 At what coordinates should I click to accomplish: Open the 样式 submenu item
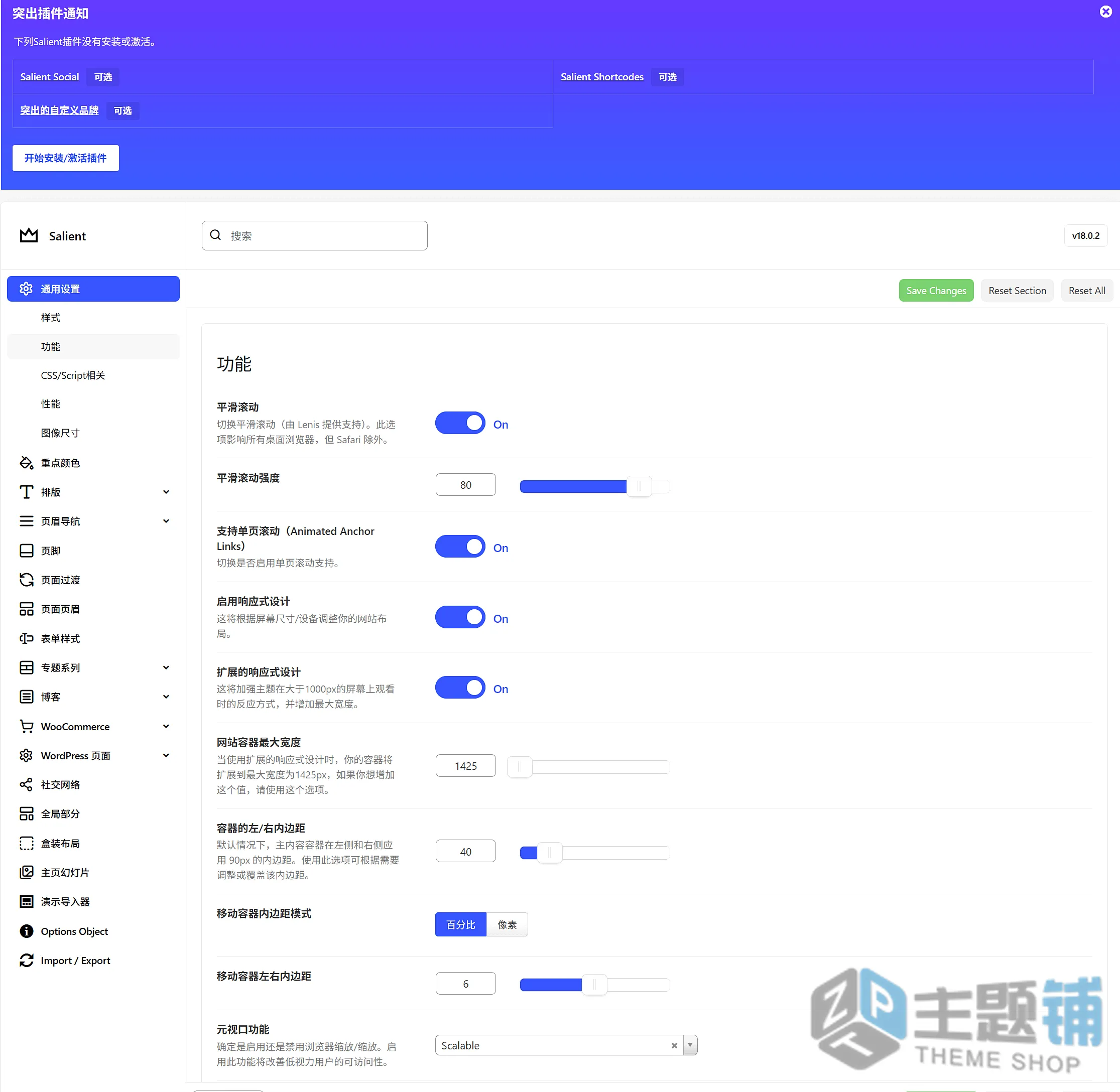[x=93, y=318]
